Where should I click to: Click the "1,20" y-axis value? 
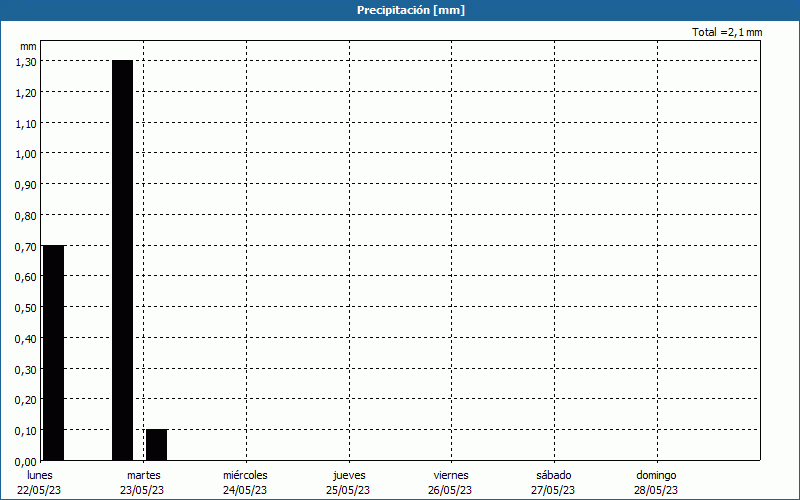26,93
